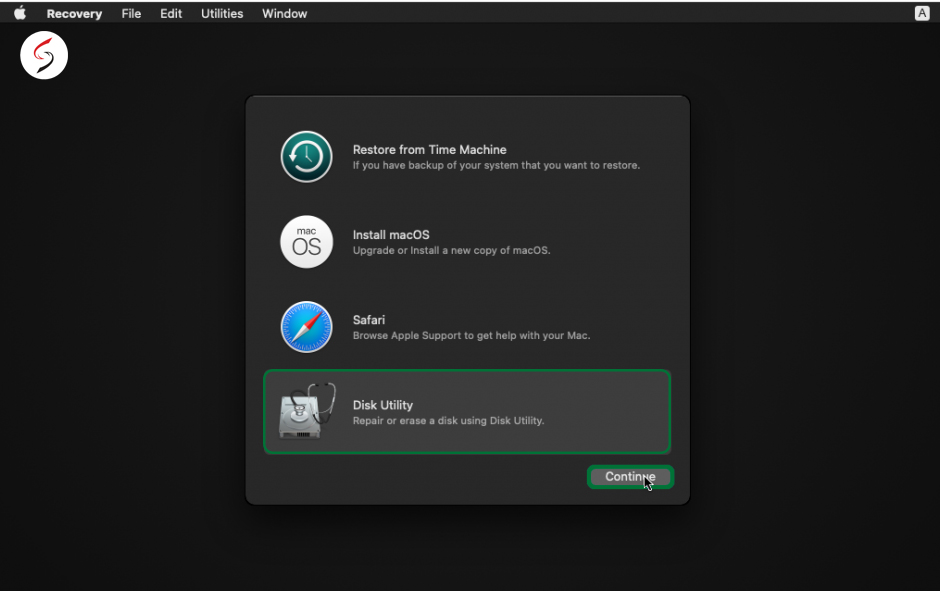
Task: Click the Disk Utility drive icon
Action: click(307, 411)
